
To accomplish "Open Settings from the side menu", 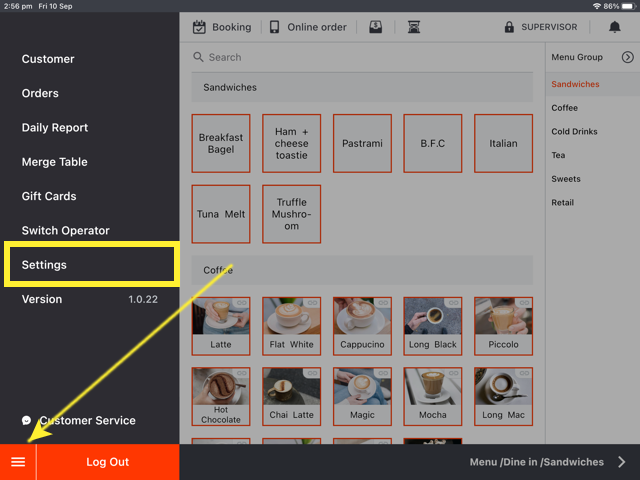I will (90, 265).
